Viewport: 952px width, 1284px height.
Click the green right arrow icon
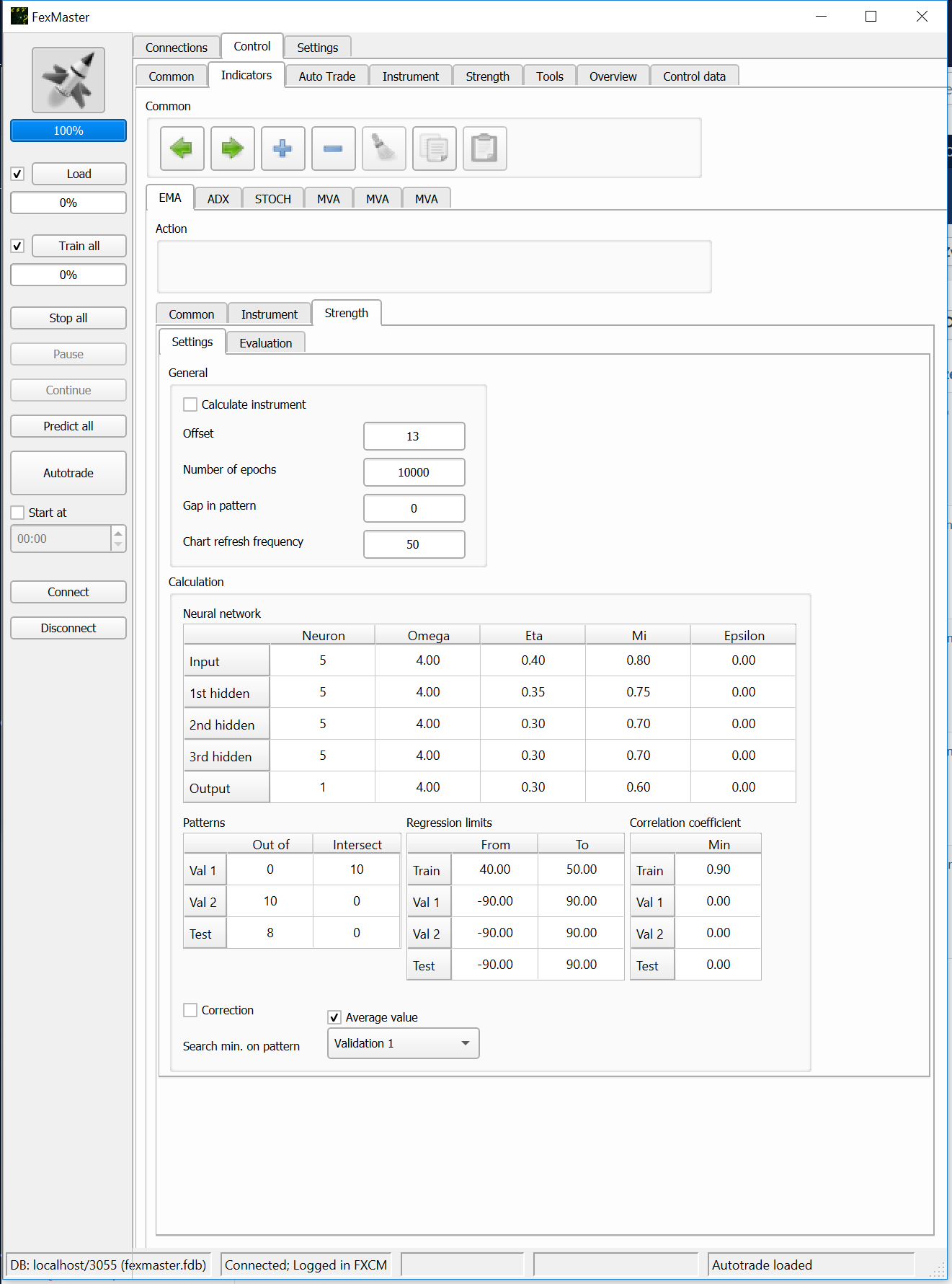[x=232, y=149]
